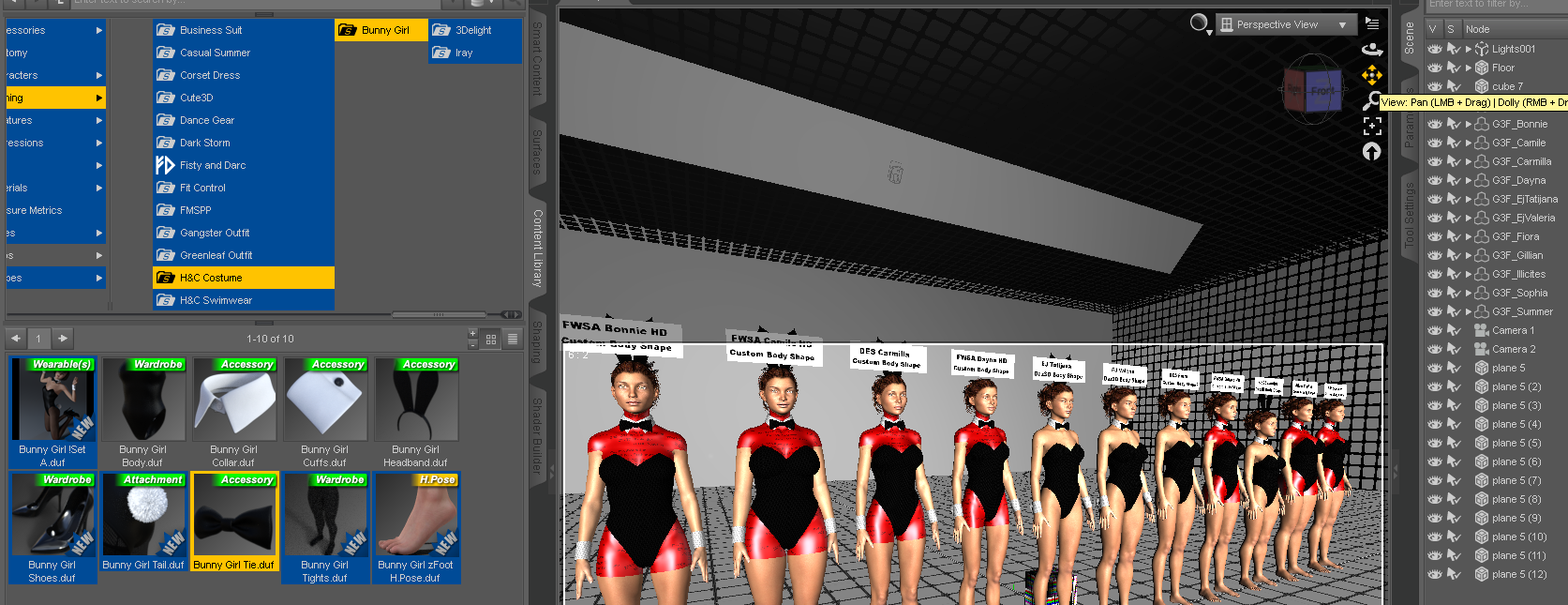Open the Shaping side tab
The width and height of the screenshot is (1568, 605).
click(537, 341)
